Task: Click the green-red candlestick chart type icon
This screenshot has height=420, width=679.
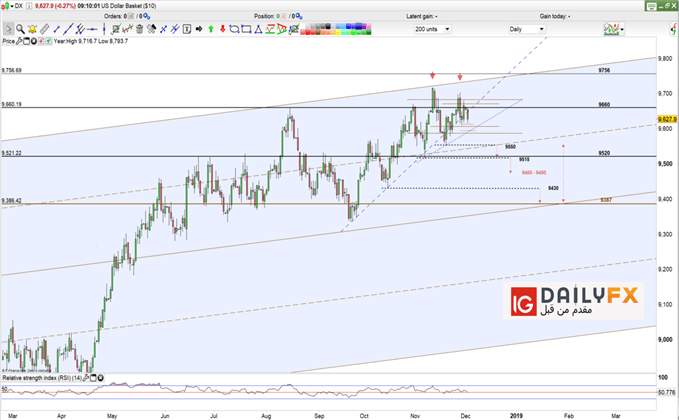Action: click(x=6, y=6)
